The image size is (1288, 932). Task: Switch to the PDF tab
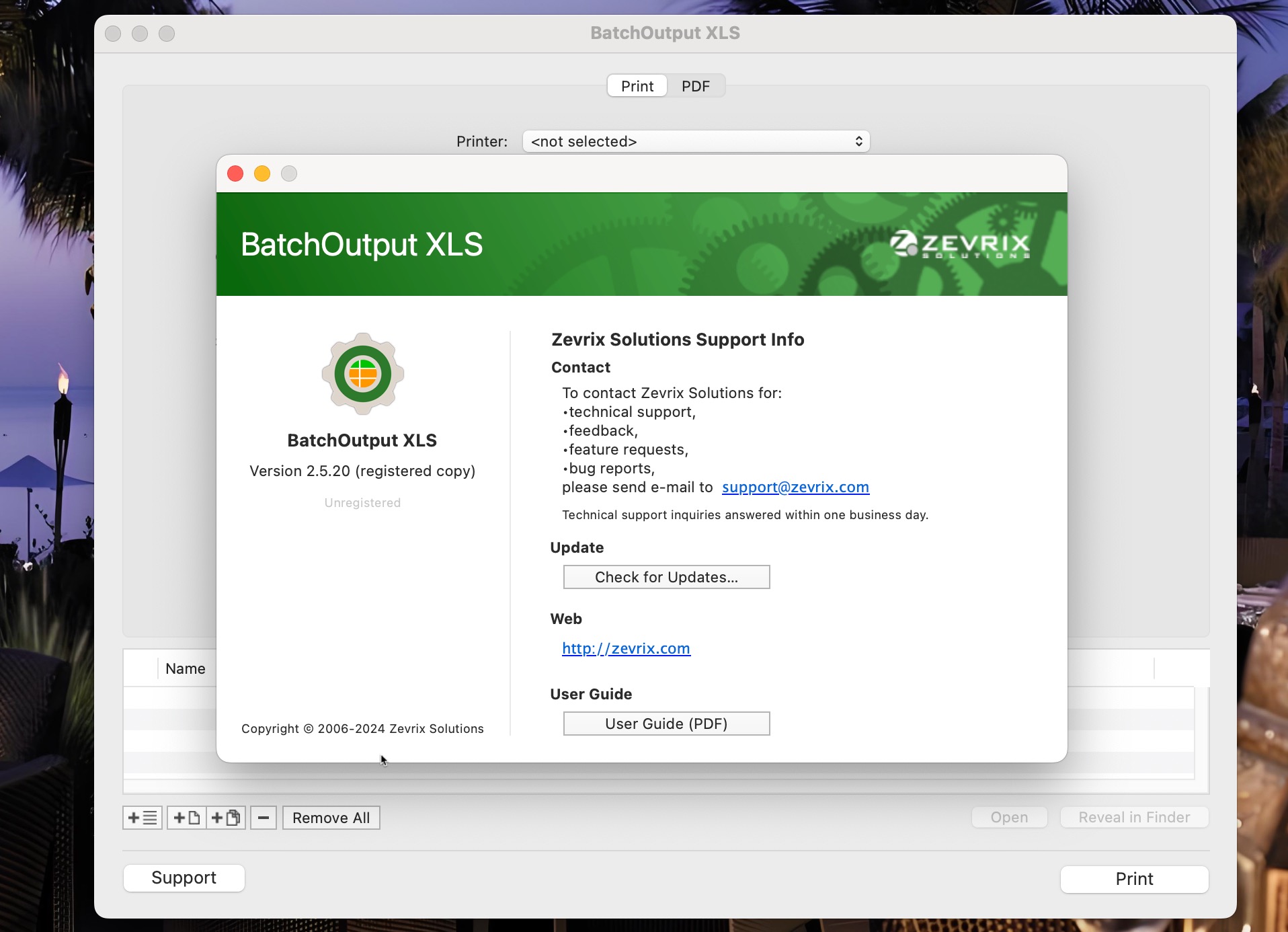click(696, 86)
